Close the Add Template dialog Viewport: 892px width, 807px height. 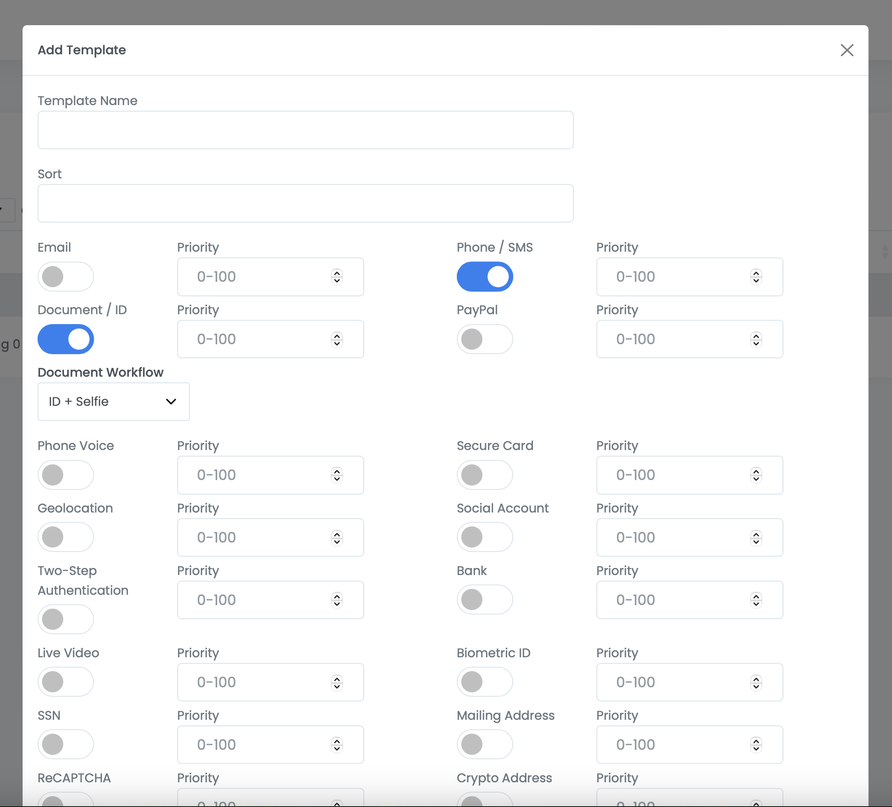pyautogui.click(x=846, y=50)
